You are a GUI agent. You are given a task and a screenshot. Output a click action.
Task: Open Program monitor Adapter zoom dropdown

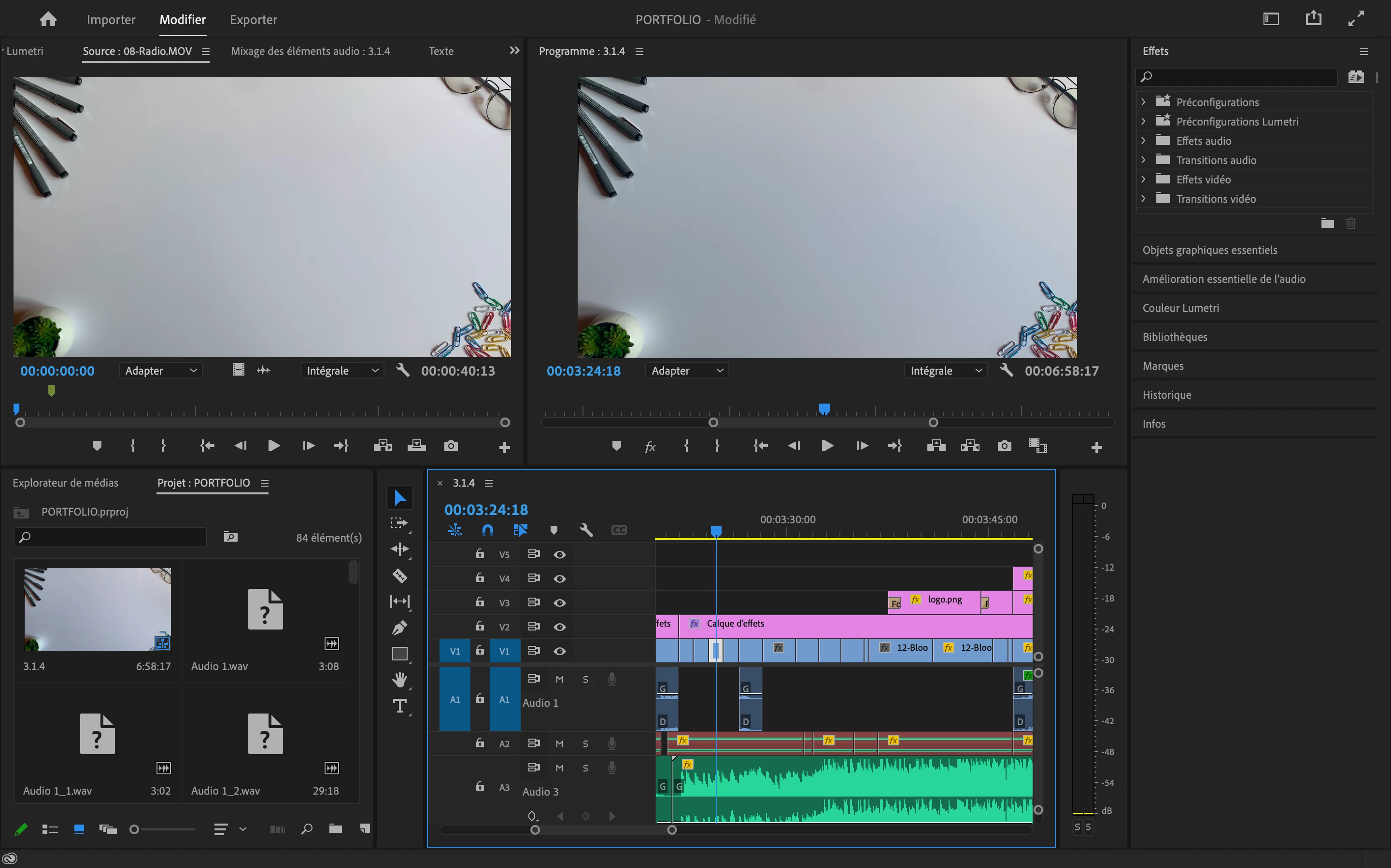(686, 371)
